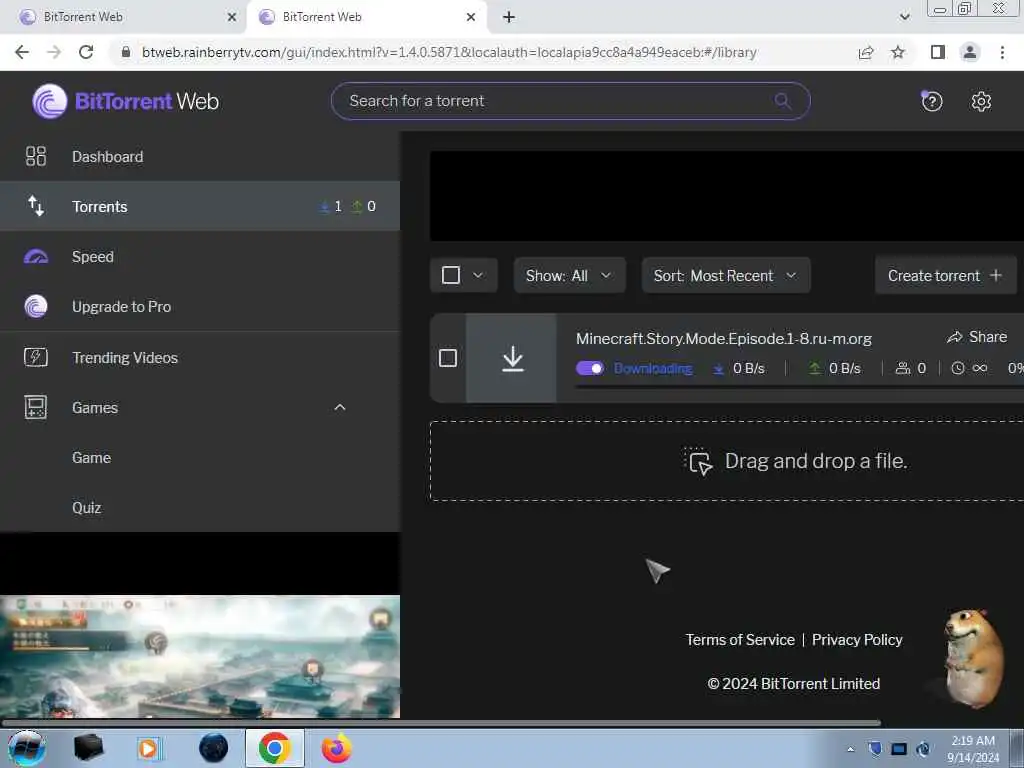Screen dimensions: 1024x768
Task: Click Upgrade to Pro
Action: click(200, 306)
